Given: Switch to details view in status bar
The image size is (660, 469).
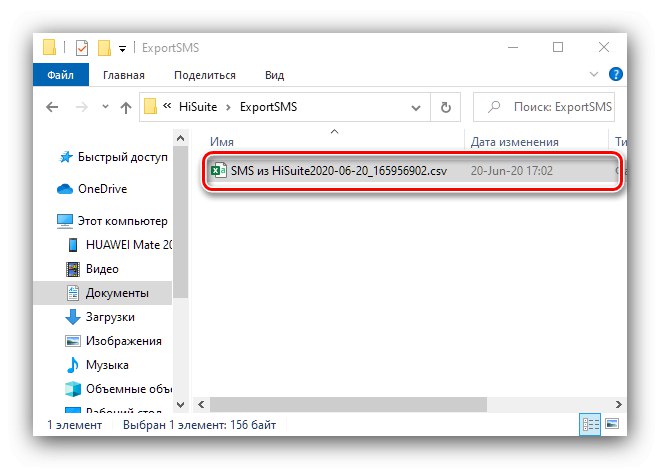Looking at the screenshot, I should 590,424.
